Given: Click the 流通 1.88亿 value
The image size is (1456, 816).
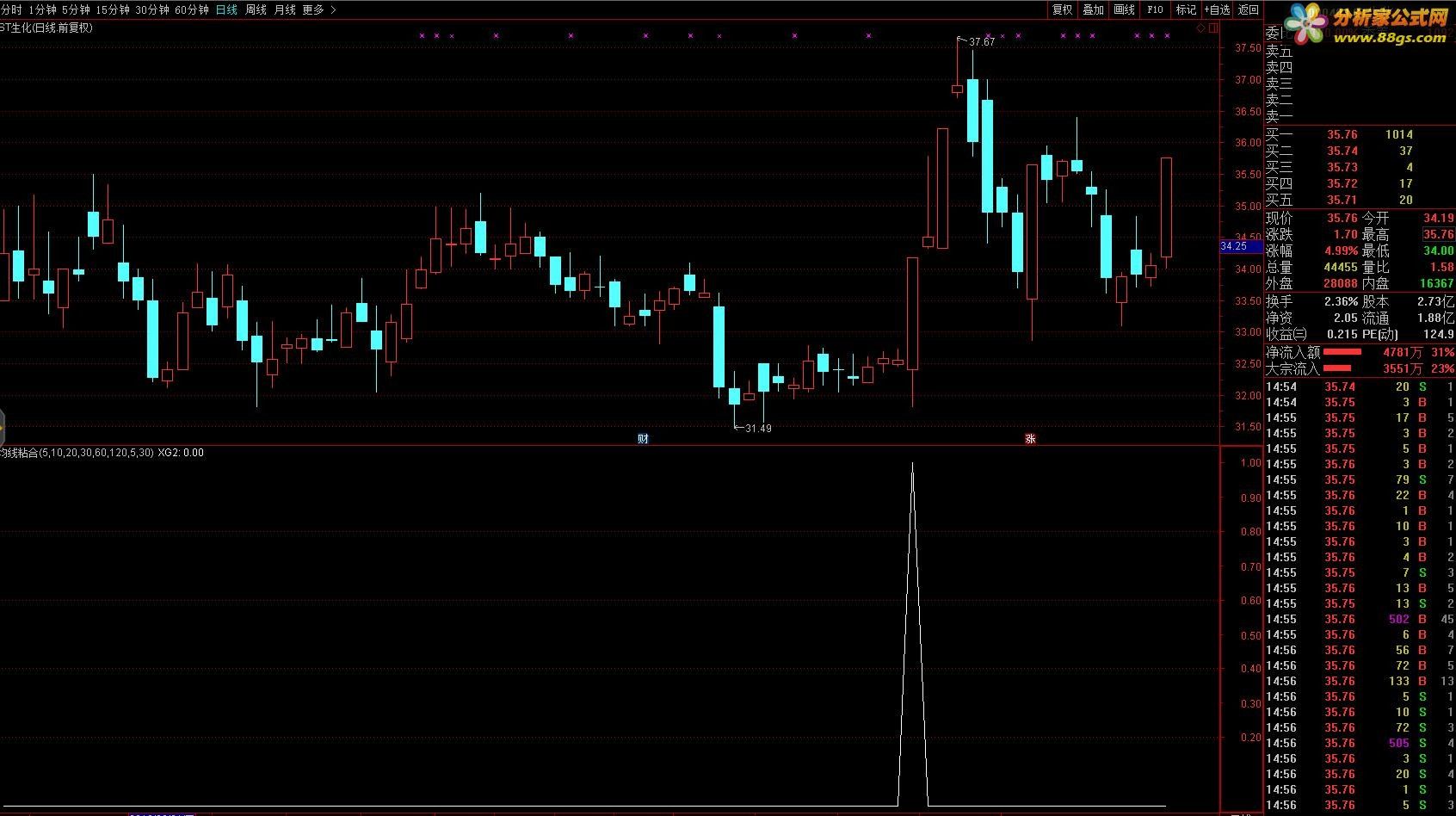Looking at the screenshot, I should (1436, 318).
